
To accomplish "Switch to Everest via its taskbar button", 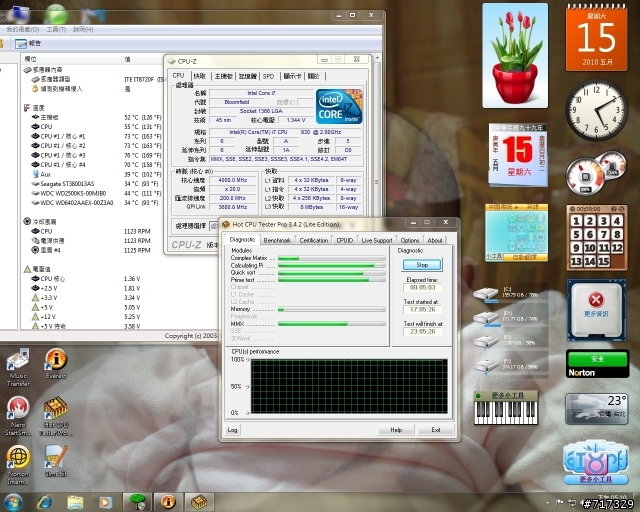I will (168, 502).
